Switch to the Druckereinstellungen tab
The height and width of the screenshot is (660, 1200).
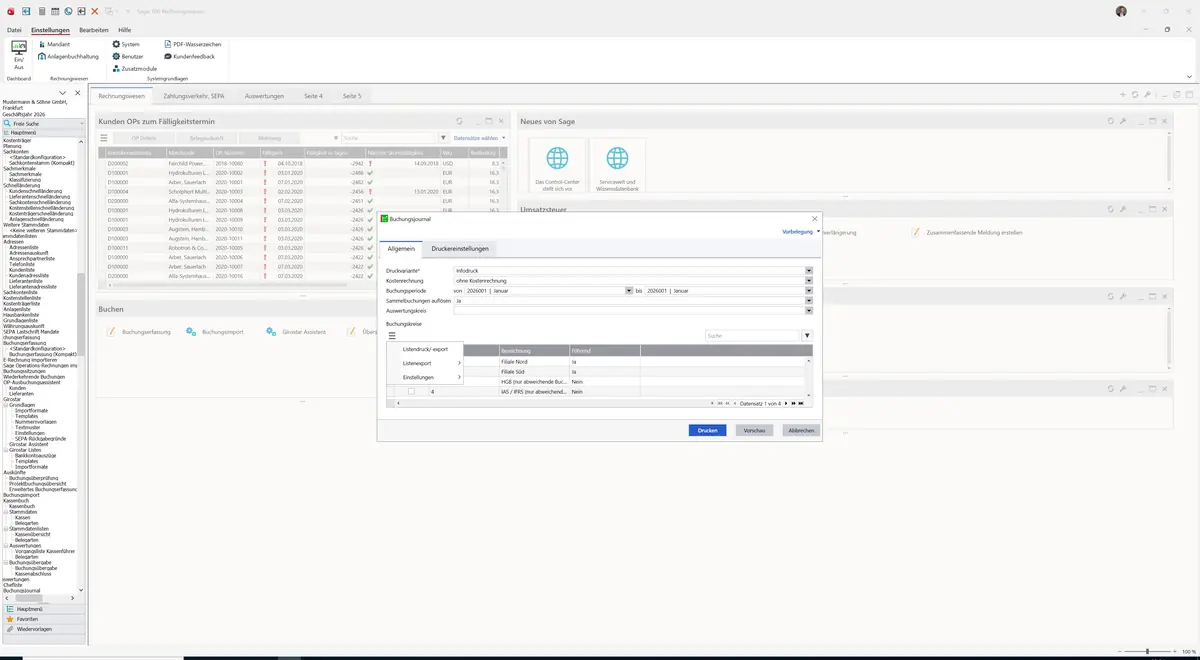coord(460,248)
